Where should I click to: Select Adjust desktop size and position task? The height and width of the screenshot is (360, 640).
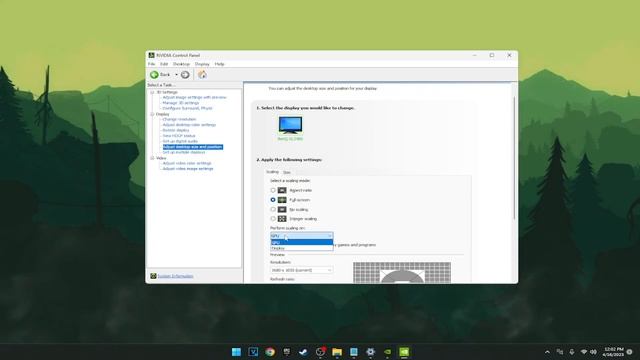point(193,147)
